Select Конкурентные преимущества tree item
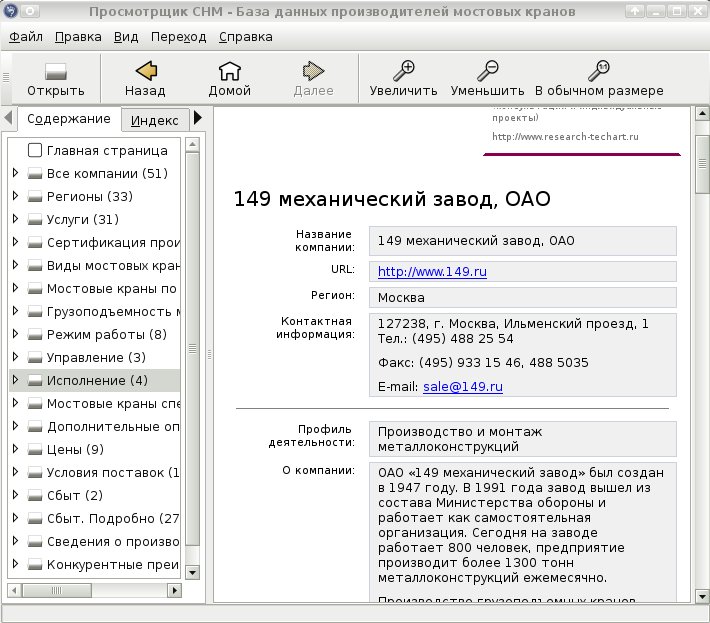 pos(113,565)
